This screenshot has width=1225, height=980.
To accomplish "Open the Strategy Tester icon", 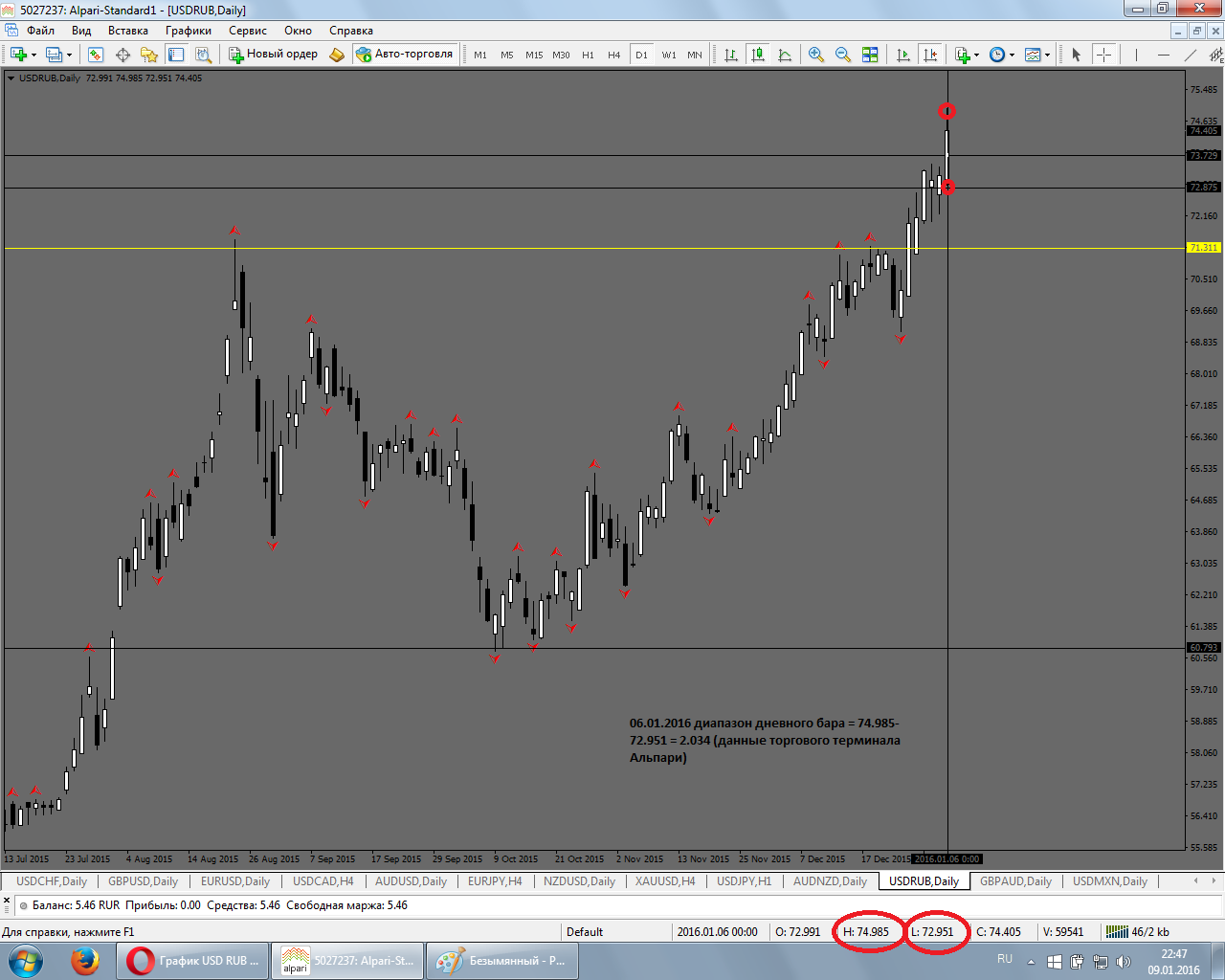I will click(203, 55).
